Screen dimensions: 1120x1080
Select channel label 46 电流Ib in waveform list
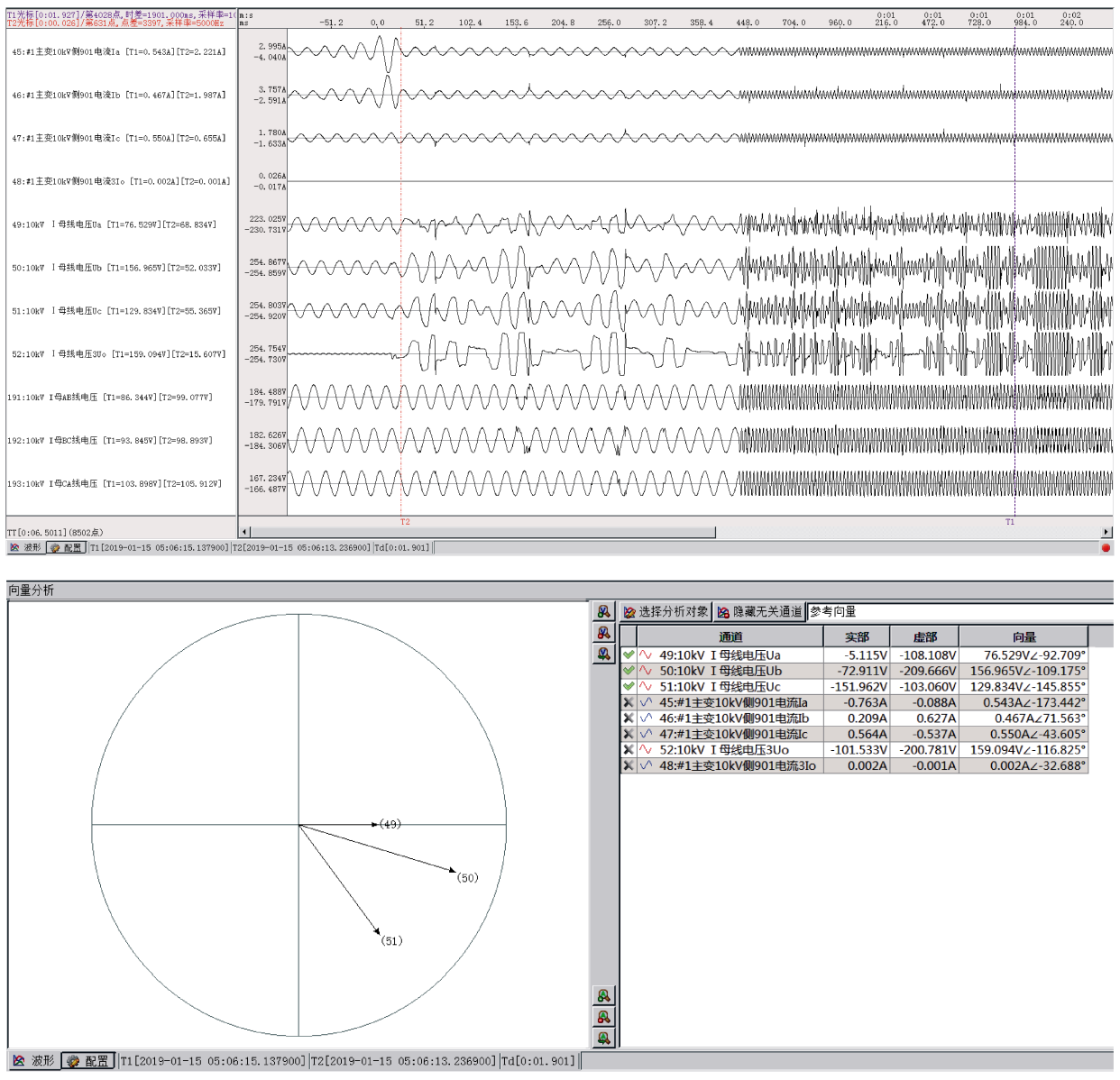pos(118,96)
